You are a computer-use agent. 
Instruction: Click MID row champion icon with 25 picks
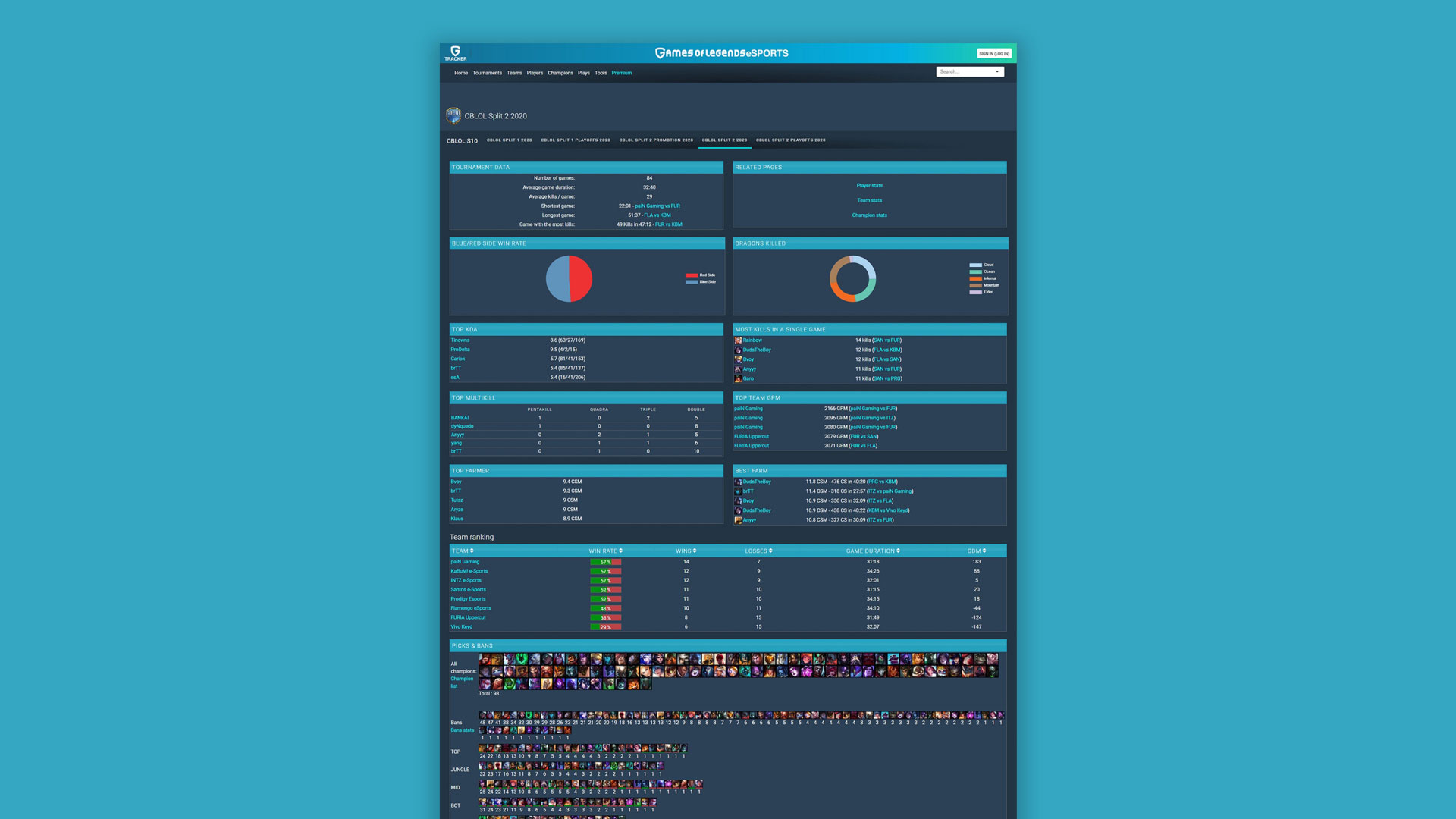coord(482,784)
